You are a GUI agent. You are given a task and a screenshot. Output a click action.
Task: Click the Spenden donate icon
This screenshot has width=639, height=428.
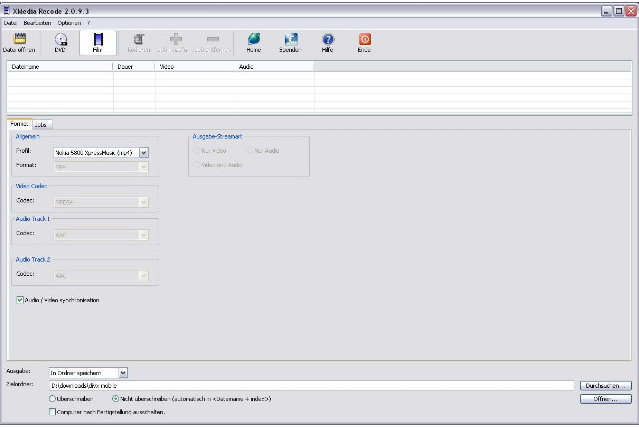pos(291,39)
